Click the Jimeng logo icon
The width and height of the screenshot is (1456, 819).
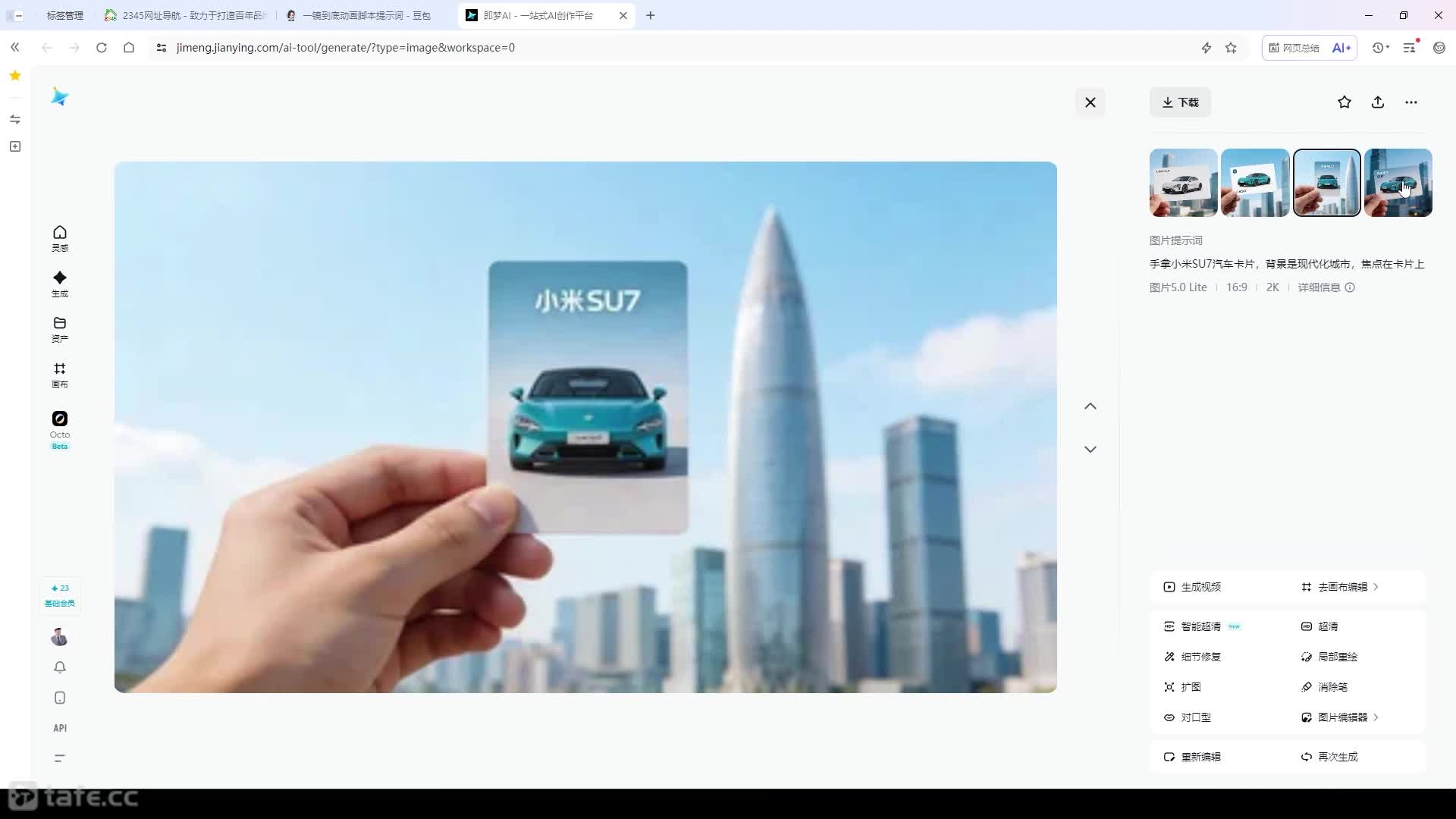pyautogui.click(x=59, y=96)
